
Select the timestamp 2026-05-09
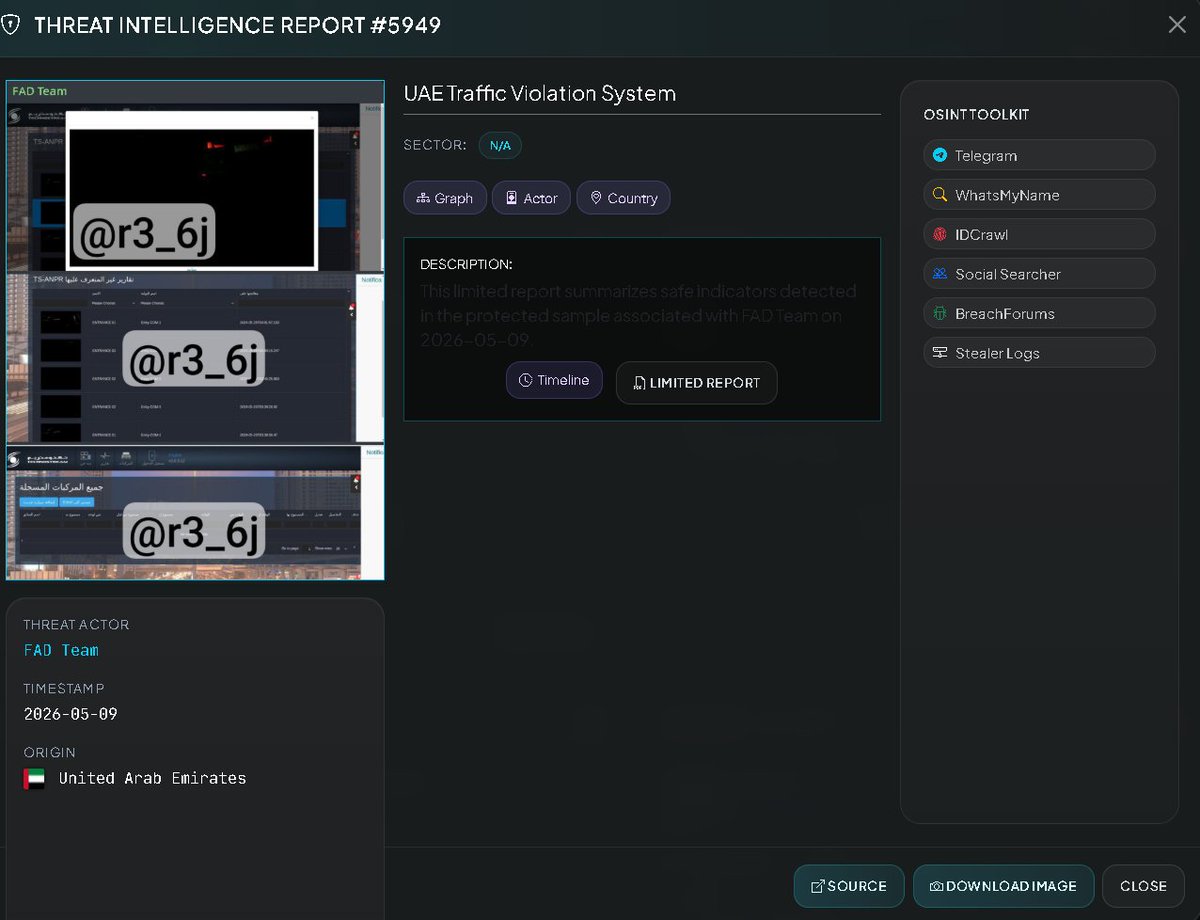click(x=70, y=714)
